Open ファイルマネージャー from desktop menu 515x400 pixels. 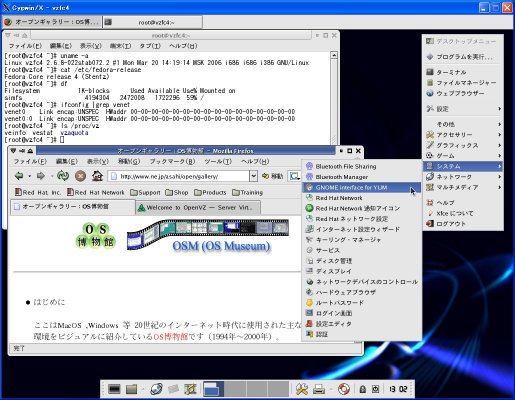click(x=463, y=83)
